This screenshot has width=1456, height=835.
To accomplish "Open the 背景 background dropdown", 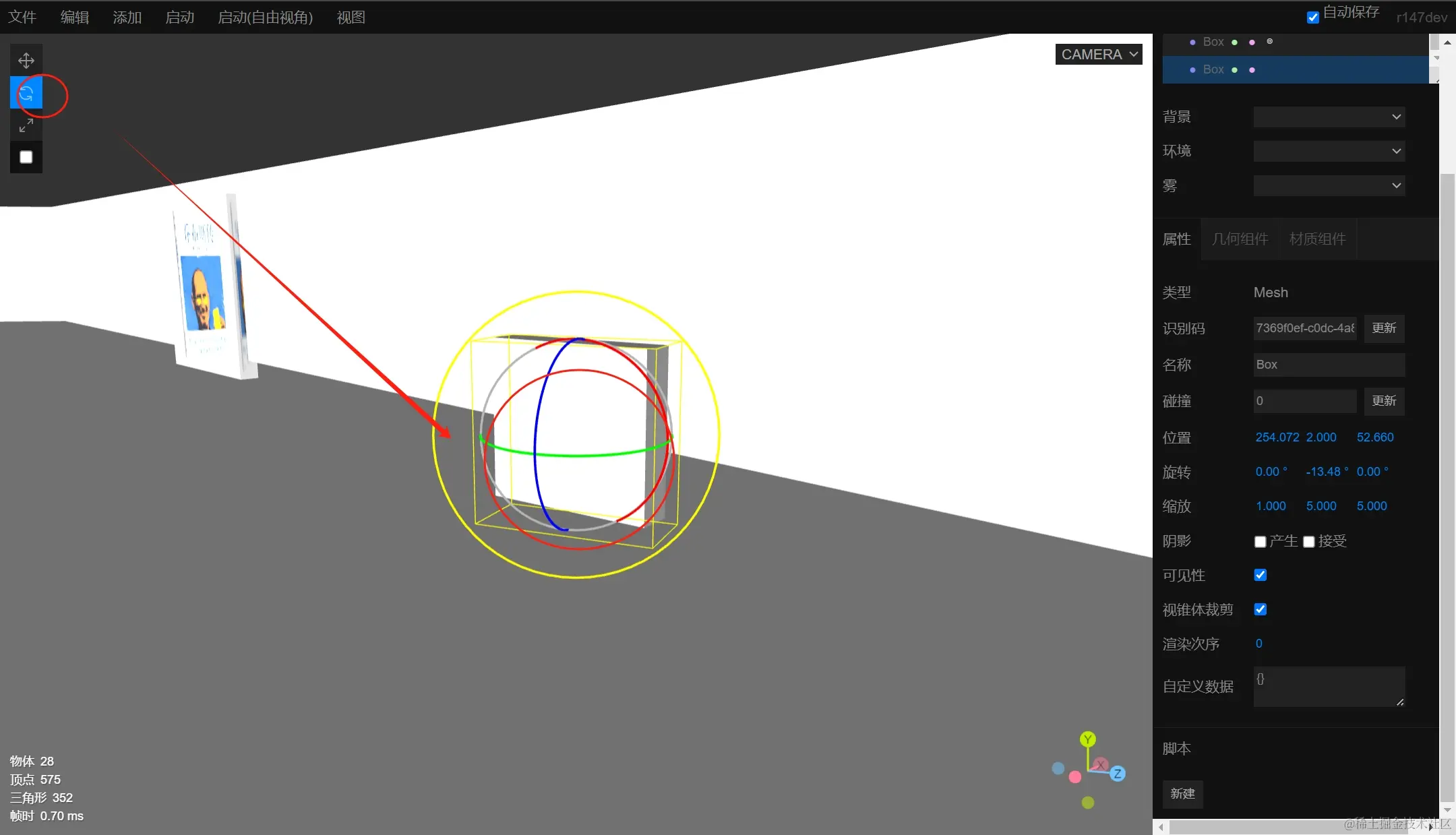I will pos(1329,117).
